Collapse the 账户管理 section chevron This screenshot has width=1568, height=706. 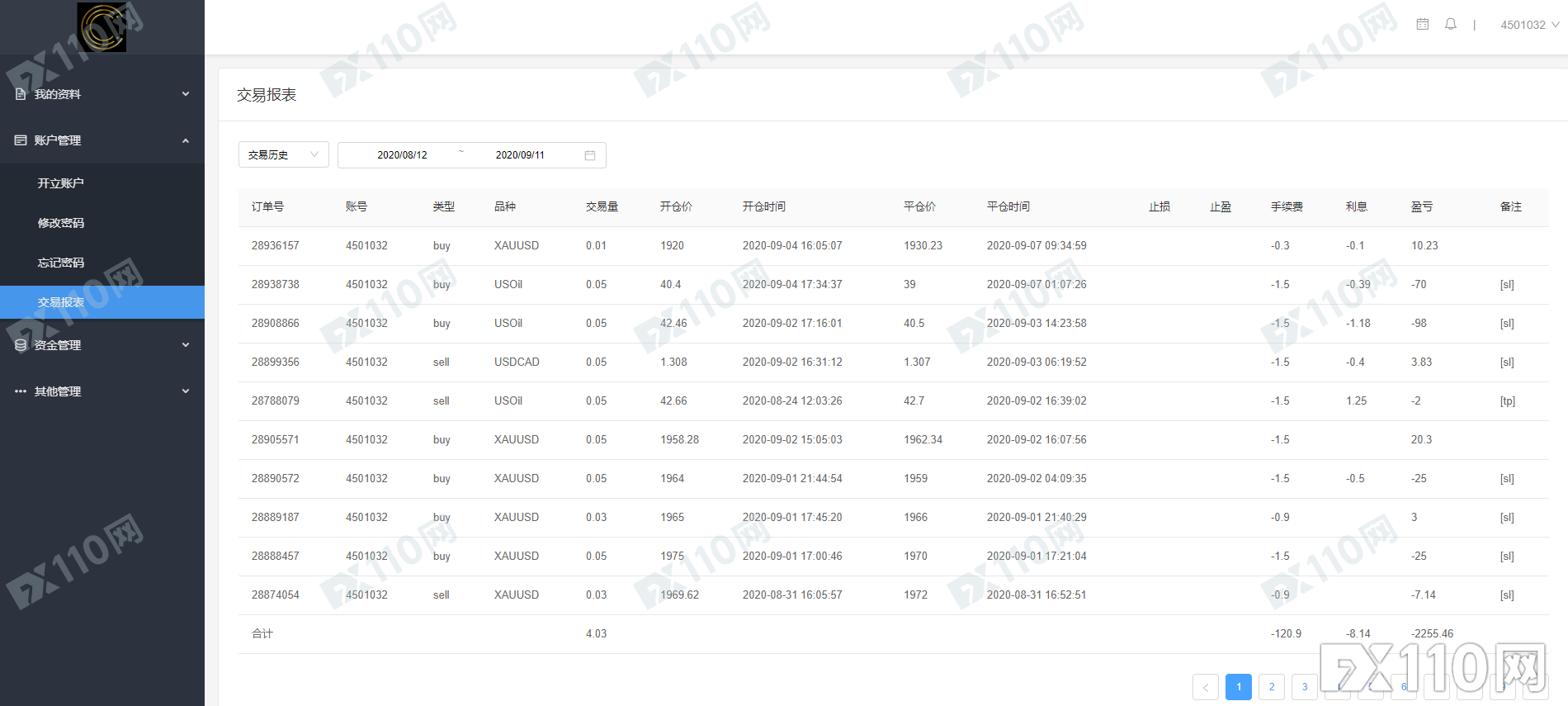(186, 140)
